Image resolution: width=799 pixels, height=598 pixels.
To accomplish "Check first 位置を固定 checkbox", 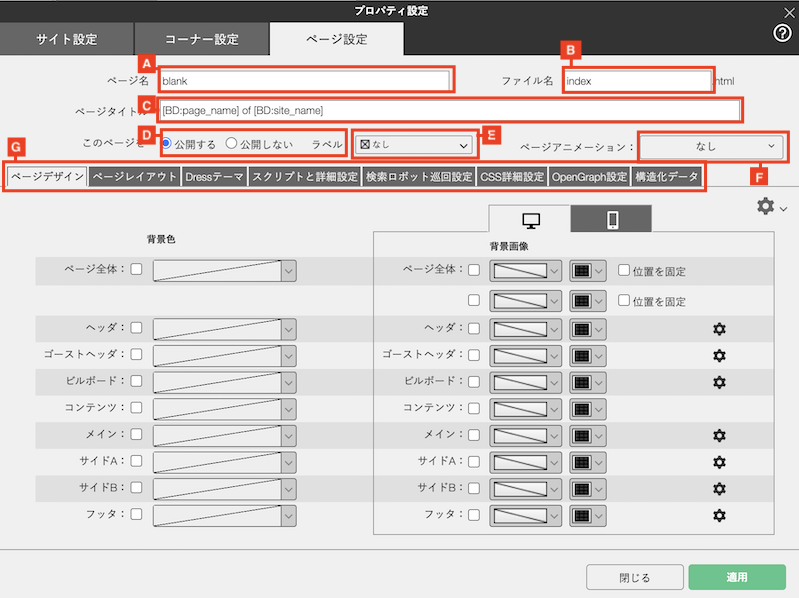I will 624,270.
